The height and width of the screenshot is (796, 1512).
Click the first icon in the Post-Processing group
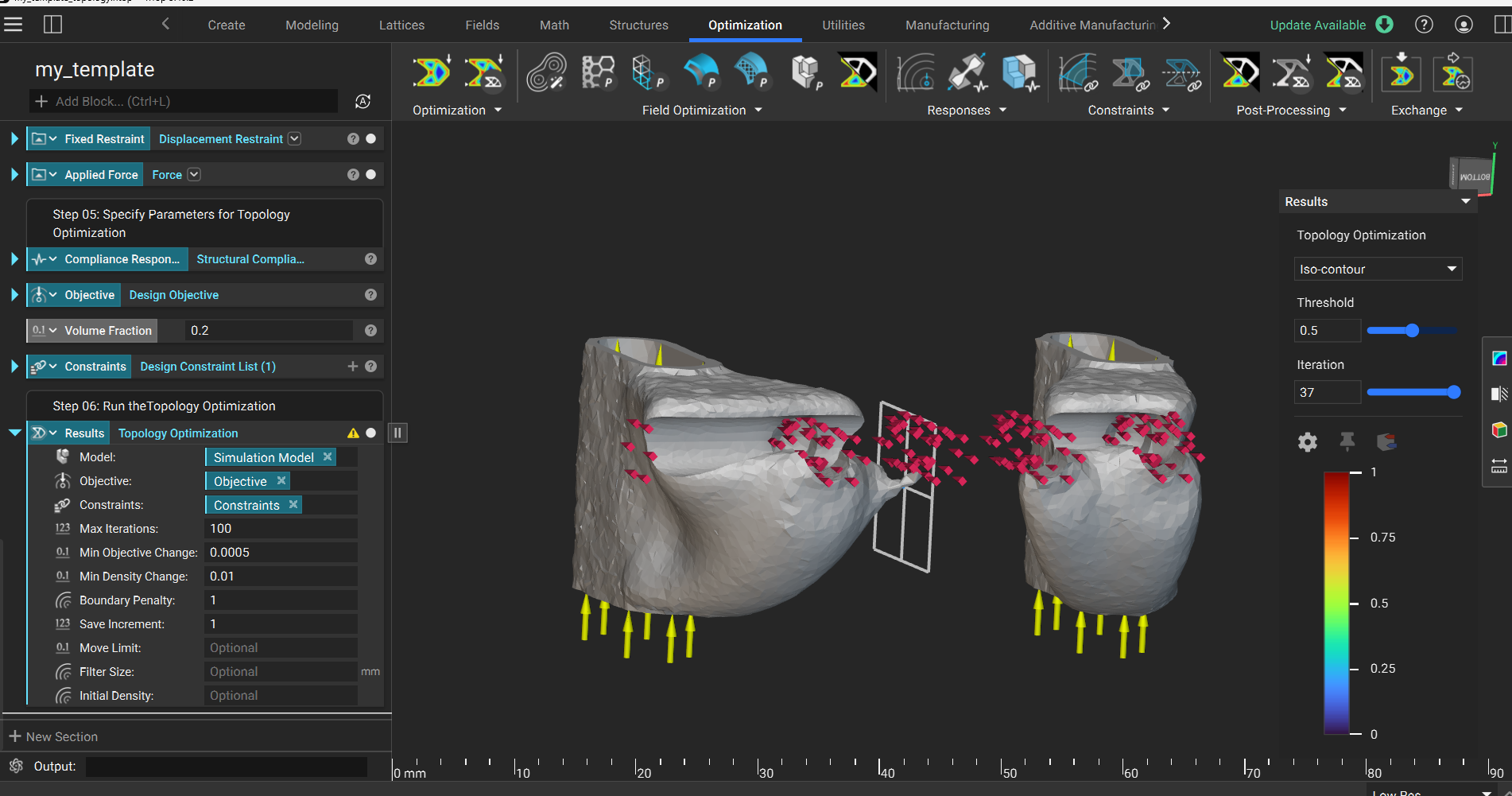[1239, 72]
